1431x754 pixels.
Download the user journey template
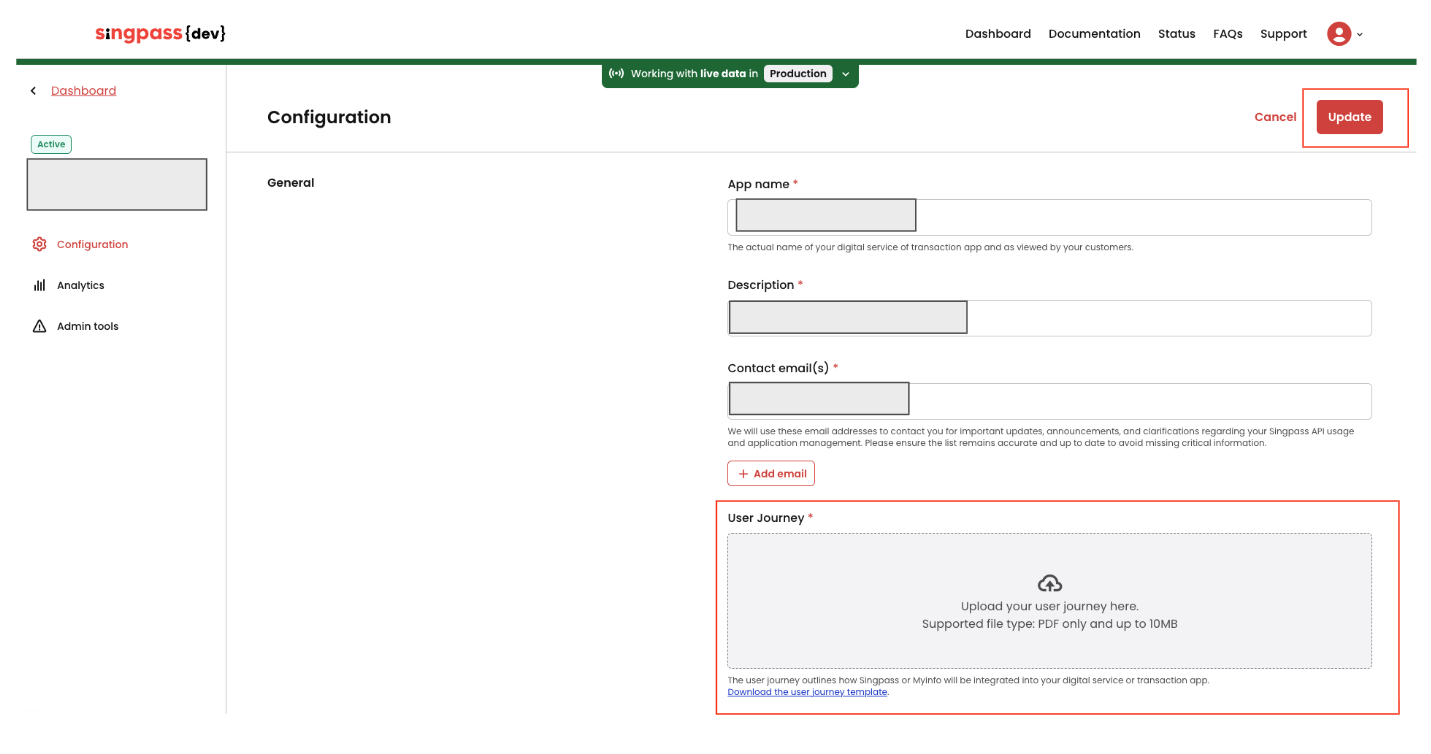coord(807,692)
